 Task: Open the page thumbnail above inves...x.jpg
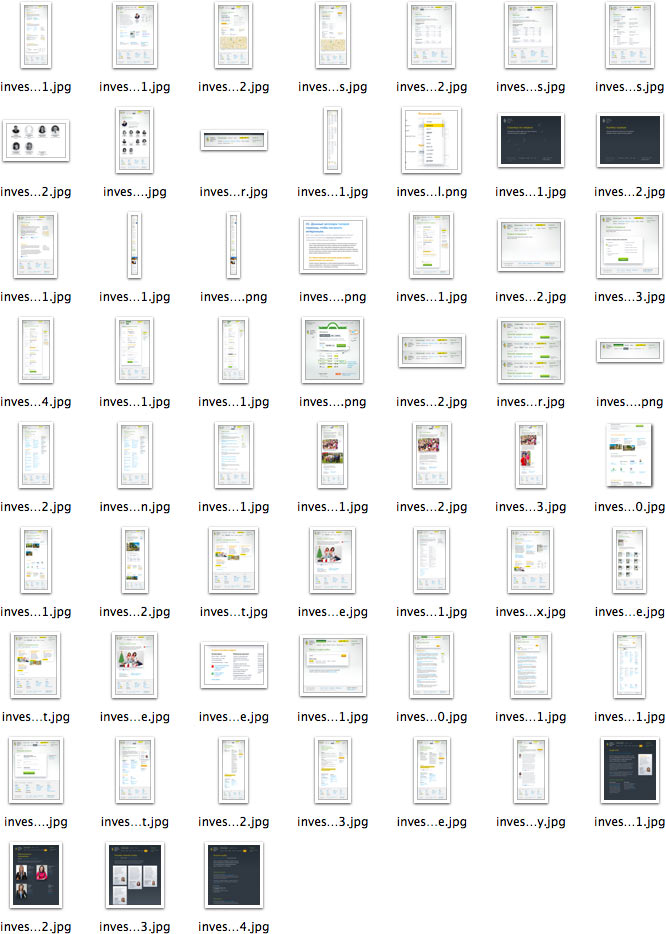[530, 560]
